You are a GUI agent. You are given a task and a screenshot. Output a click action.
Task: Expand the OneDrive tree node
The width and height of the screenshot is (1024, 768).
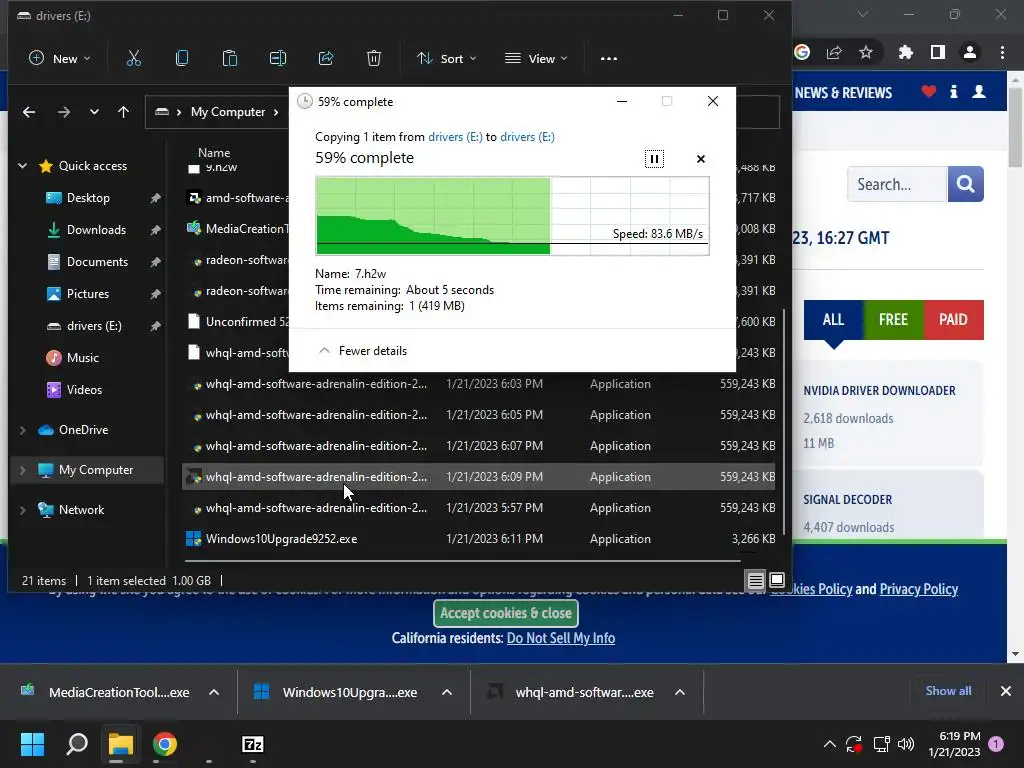pos(22,430)
